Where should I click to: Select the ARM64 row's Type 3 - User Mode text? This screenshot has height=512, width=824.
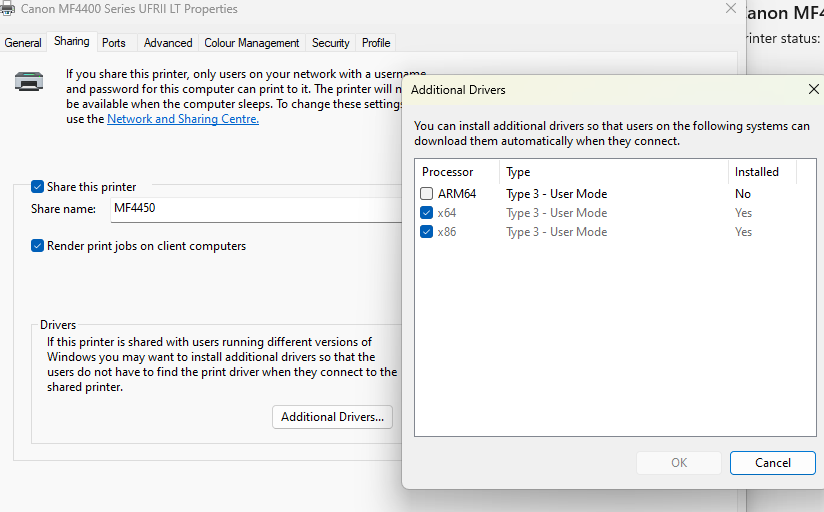pyautogui.click(x=557, y=194)
